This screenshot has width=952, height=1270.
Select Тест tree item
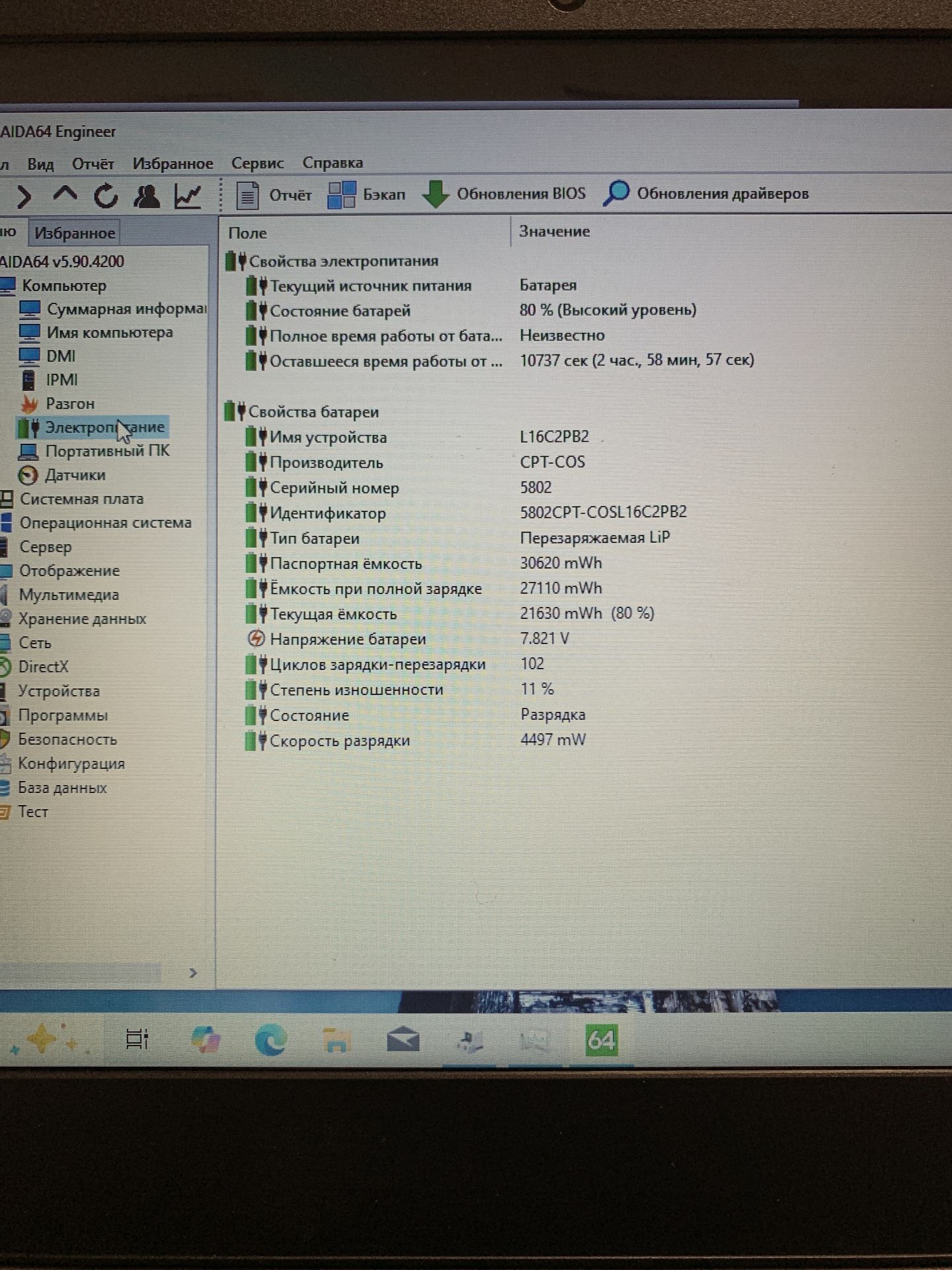pyautogui.click(x=24, y=812)
